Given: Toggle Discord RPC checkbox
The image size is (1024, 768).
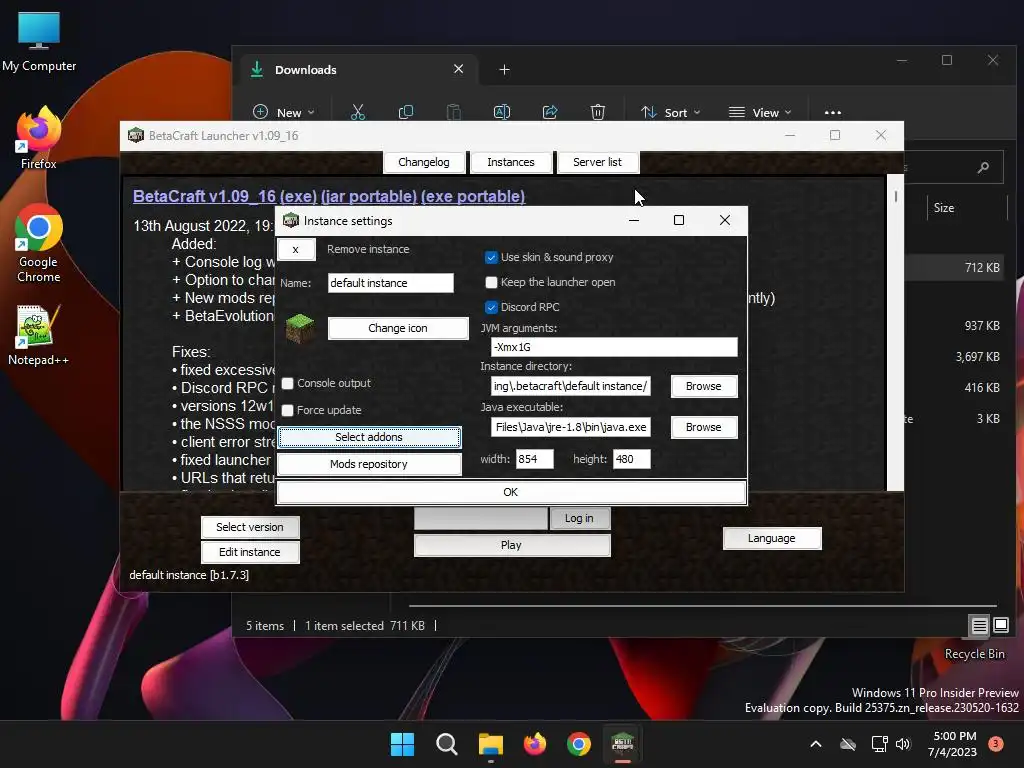Looking at the screenshot, I should click(491, 307).
